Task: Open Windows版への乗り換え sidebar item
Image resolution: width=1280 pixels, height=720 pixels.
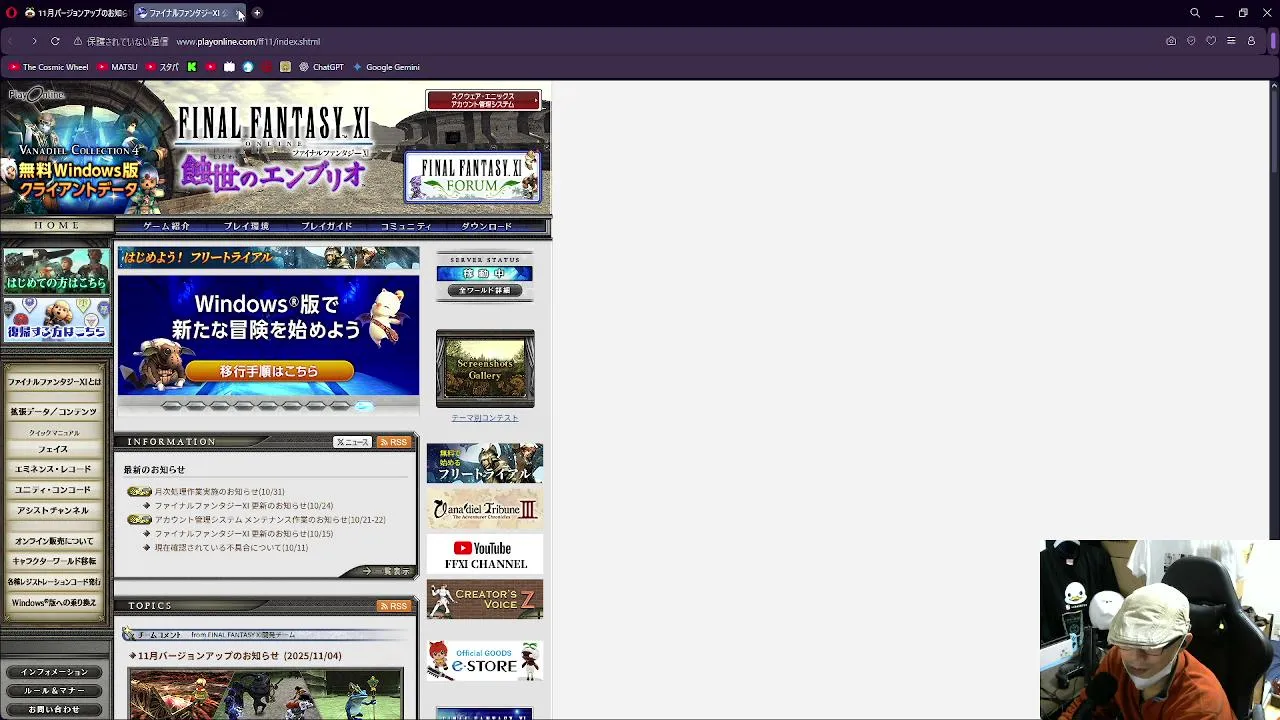Action: point(54,603)
